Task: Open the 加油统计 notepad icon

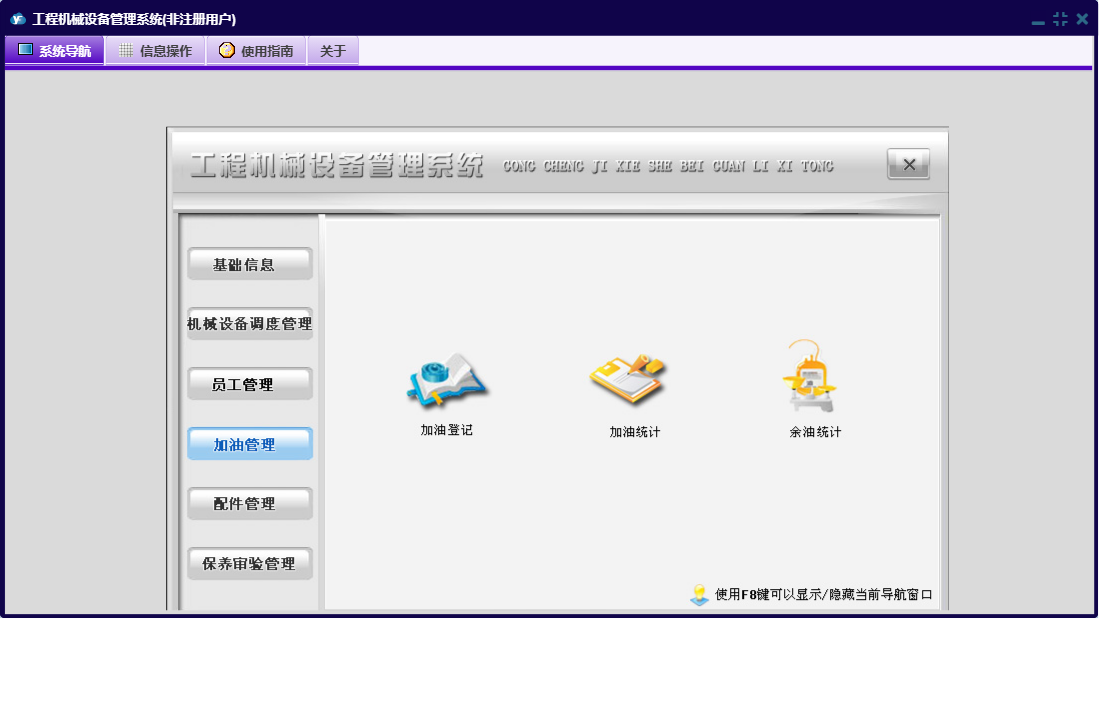Action: coord(628,380)
